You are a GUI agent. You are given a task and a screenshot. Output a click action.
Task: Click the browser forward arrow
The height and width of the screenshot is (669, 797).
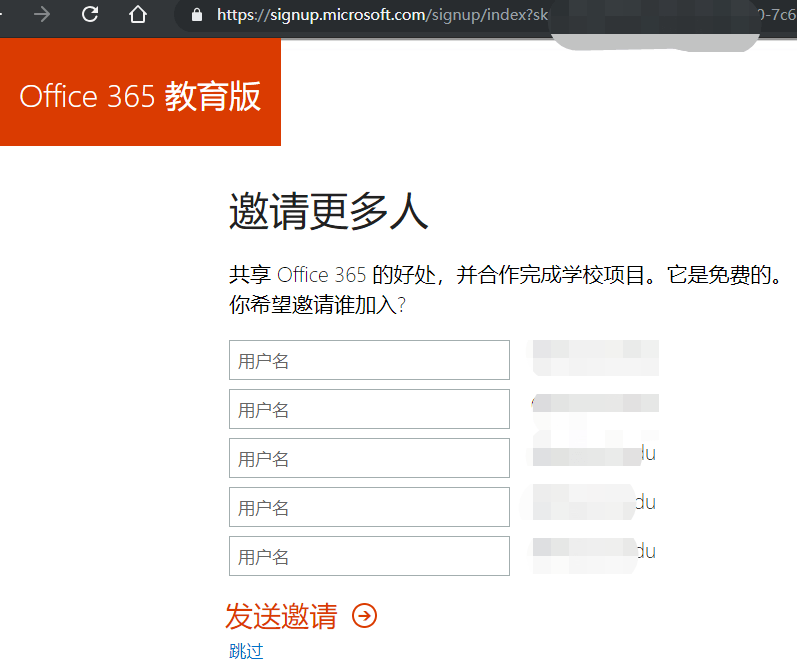pyautogui.click(x=42, y=14)
